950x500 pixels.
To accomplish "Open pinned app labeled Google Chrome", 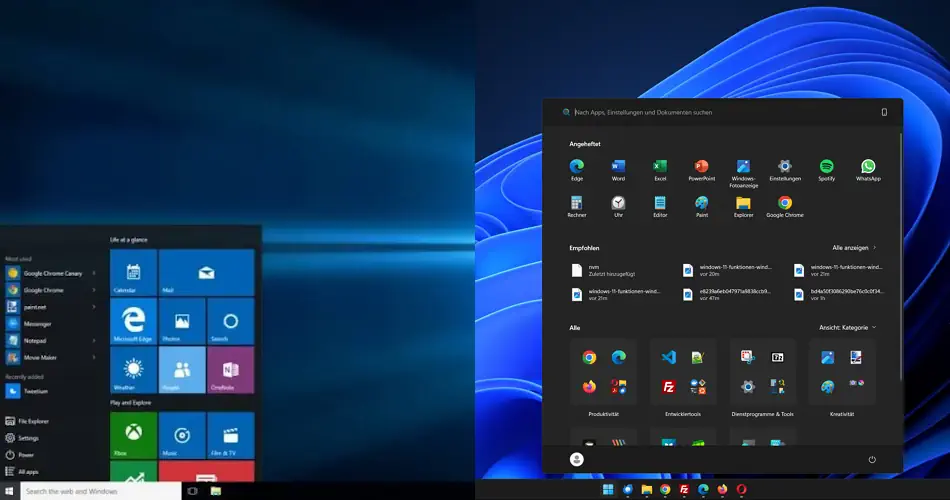I will tap(785, 206).
